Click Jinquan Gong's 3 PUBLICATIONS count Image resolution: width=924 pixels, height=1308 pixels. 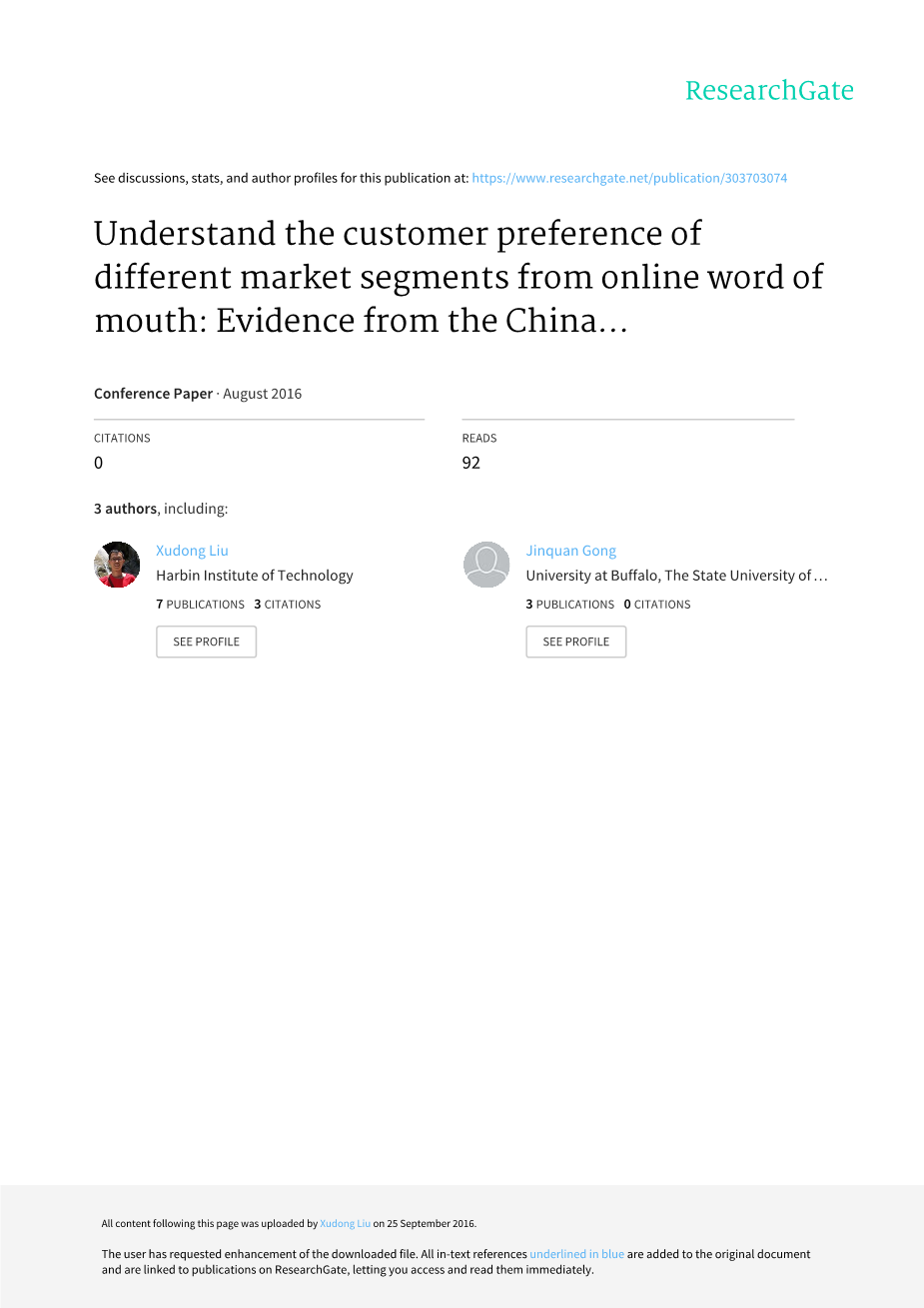(x=570, y=605)
